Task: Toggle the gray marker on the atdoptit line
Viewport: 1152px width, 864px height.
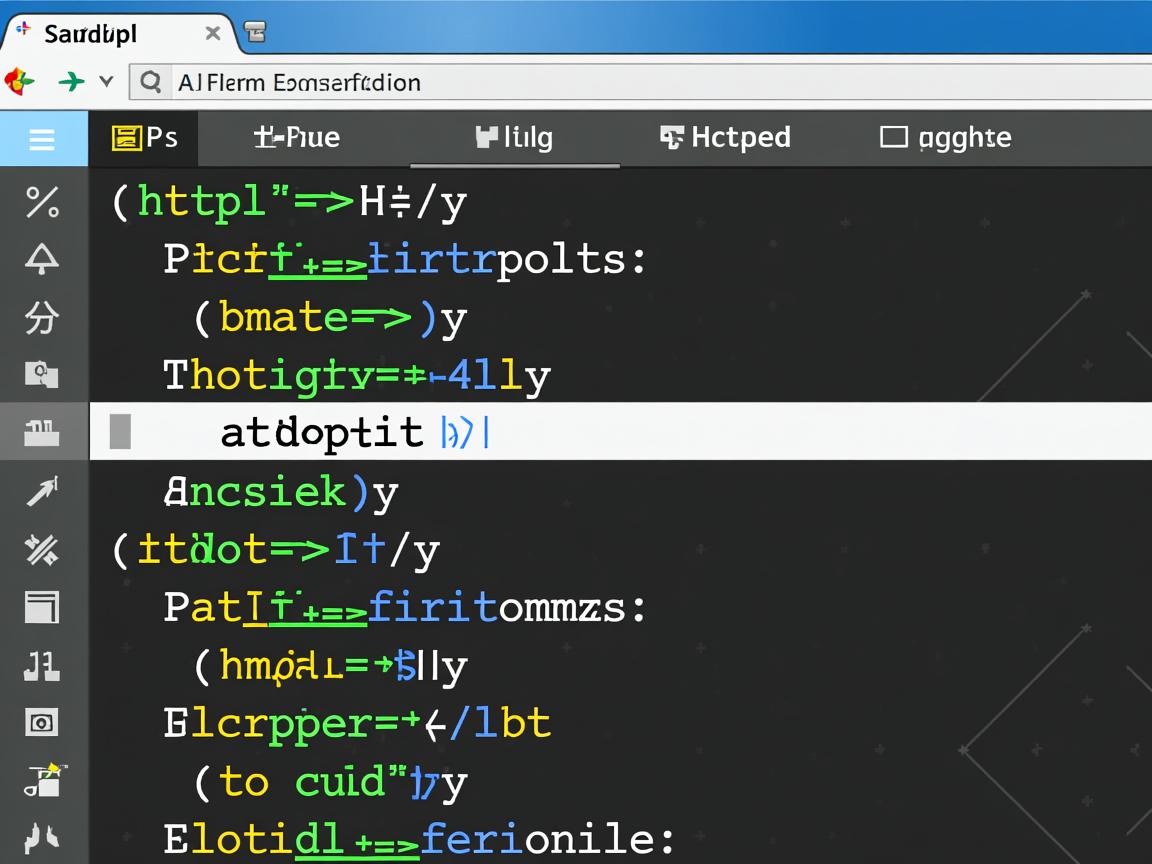Action: click(x=120, y=432)
